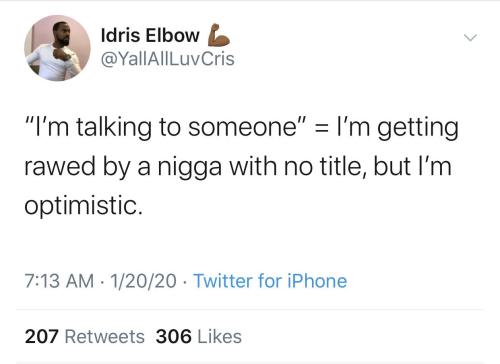Click the number 306 in likes count

(x=174, y=336)
